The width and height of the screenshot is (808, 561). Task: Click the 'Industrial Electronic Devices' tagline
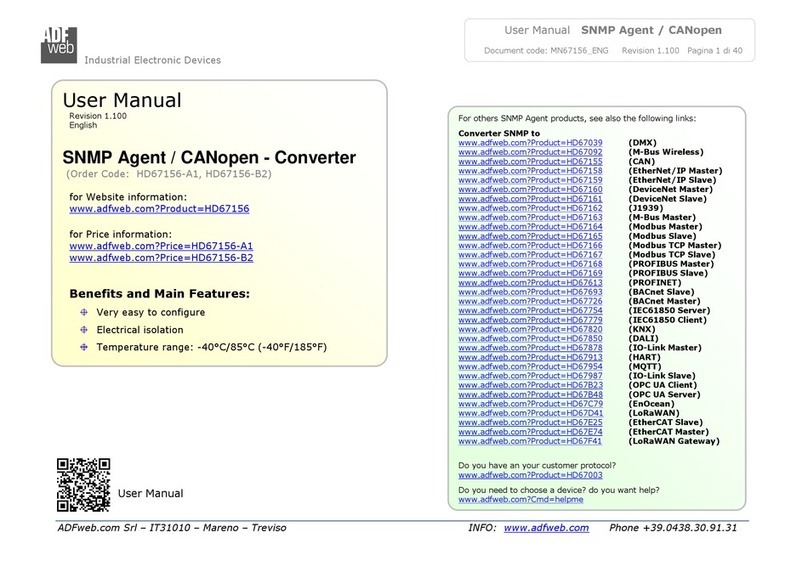point(153,60)
